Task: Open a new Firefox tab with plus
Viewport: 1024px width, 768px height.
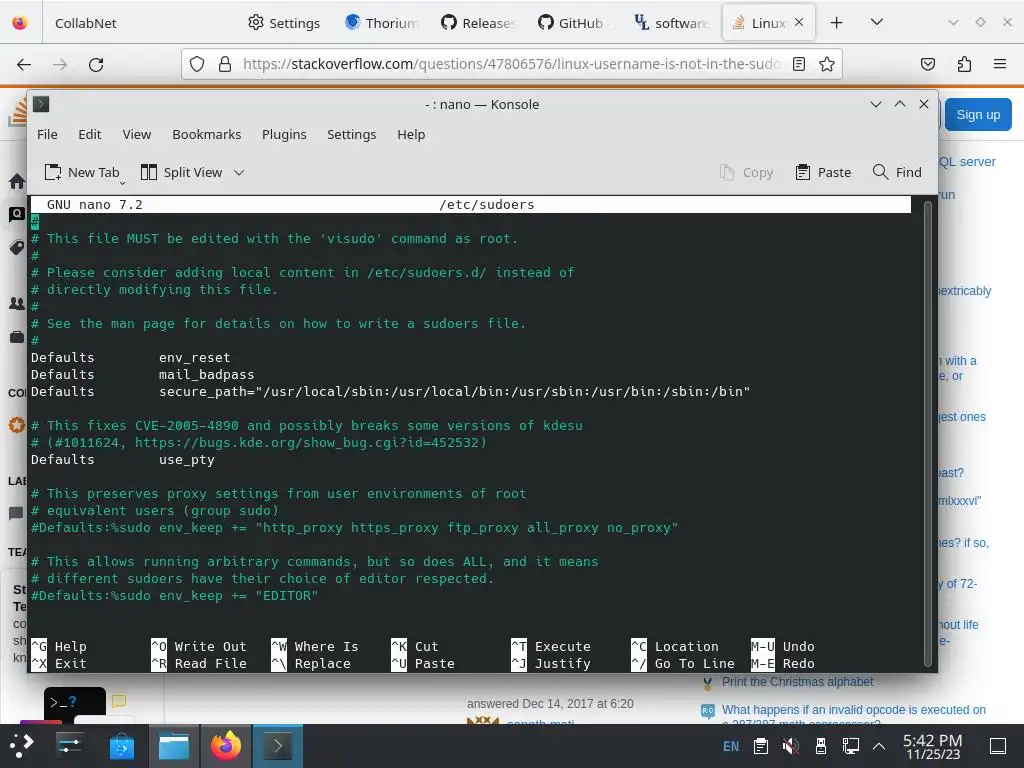Action: pyautogui.click(x=837, y=23)
